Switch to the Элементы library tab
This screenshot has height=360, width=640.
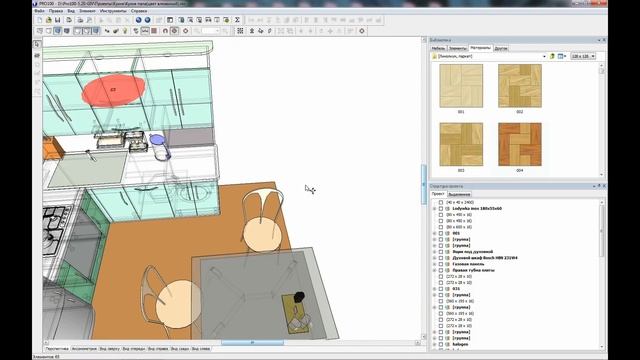[x=457, y=48]
